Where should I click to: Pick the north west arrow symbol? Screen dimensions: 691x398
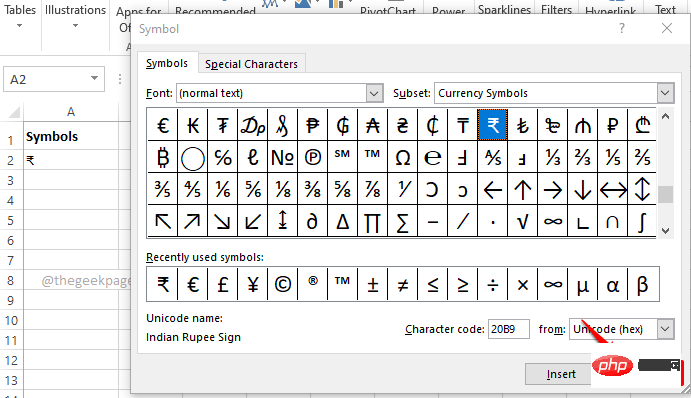pyautogui.click(x=163, y=221)
